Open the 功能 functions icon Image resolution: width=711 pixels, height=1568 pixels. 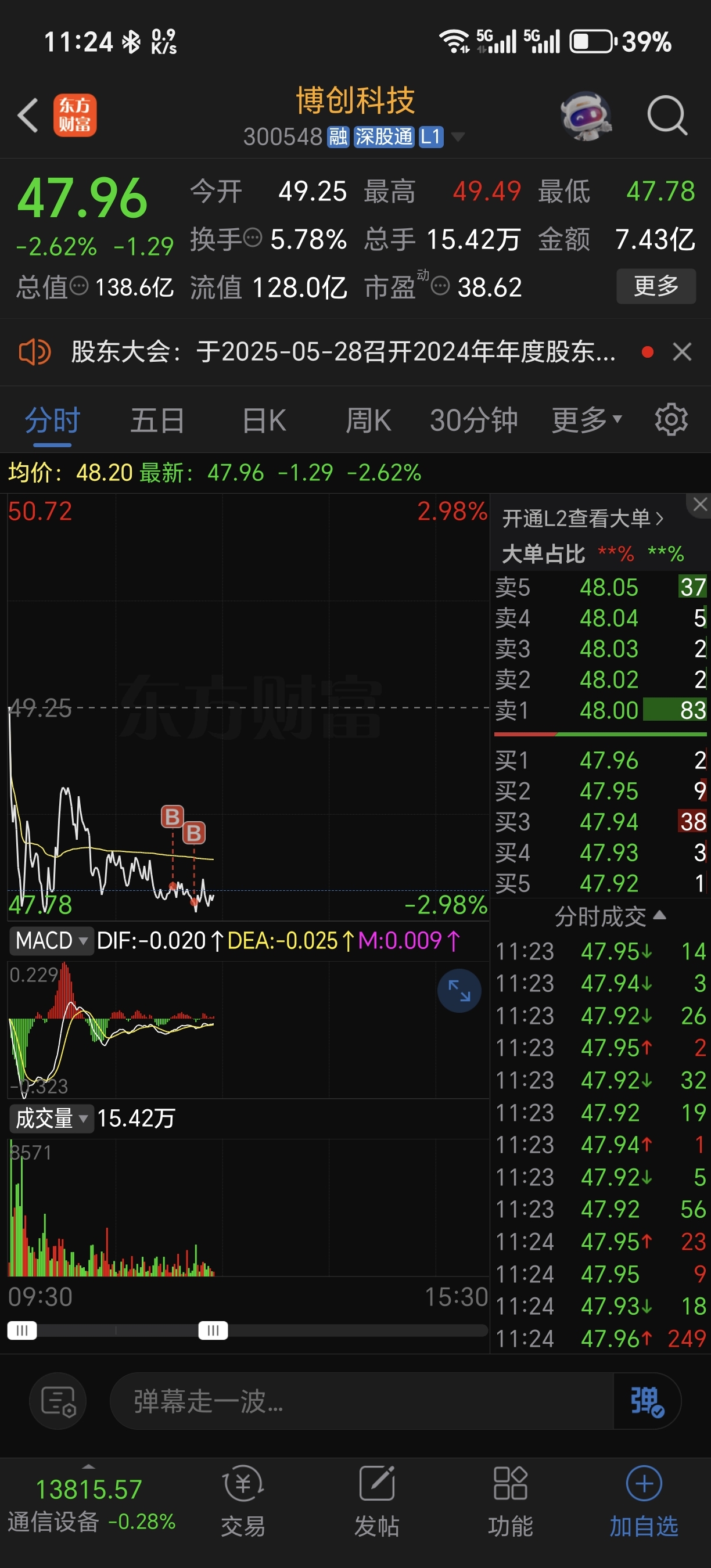pos(510,1502)
